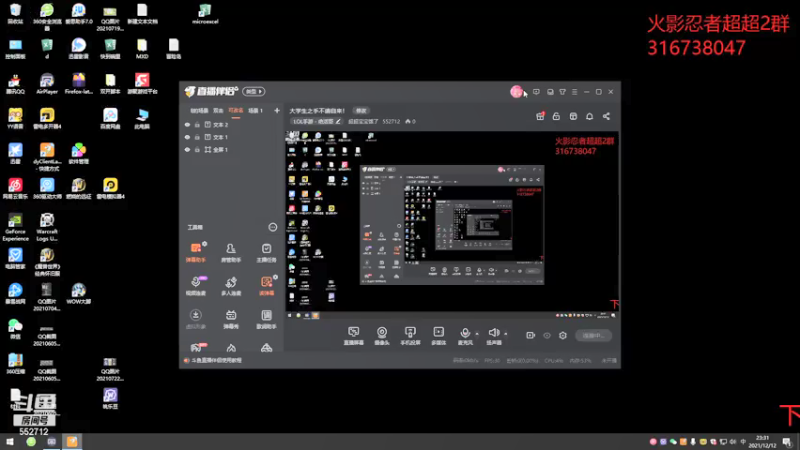Click the stream preview canvas
Screen dimensions: 800x450
coord(452,224)
